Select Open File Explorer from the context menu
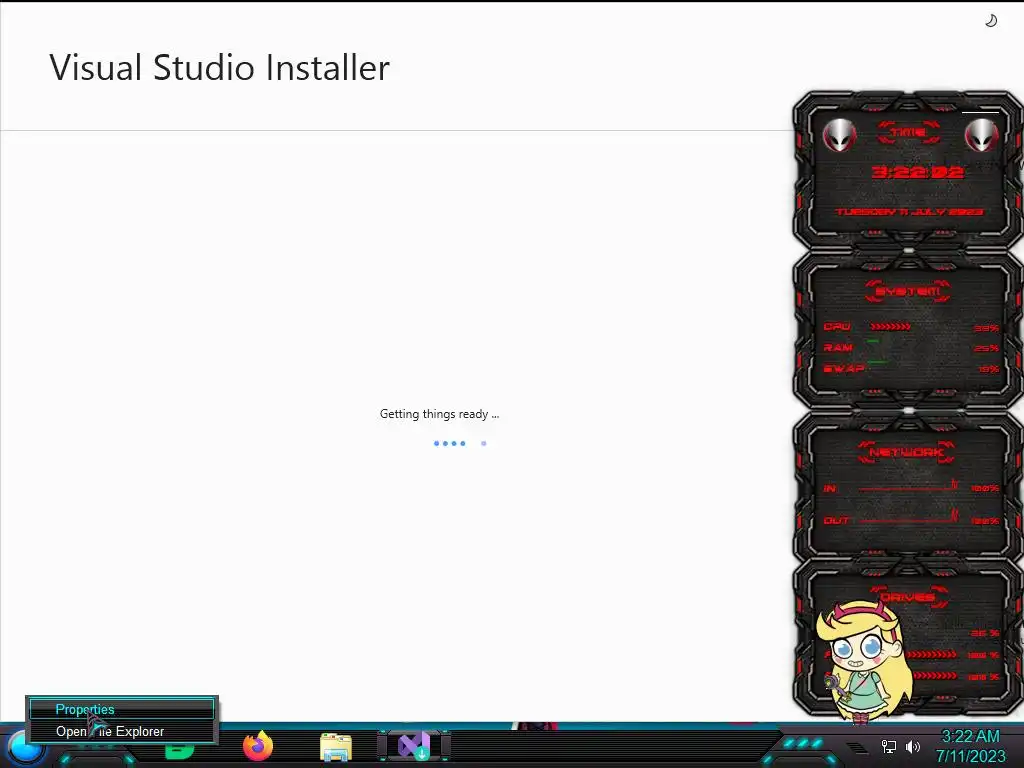The width and height of the screenshot is (1024, 768). [122, 731]
